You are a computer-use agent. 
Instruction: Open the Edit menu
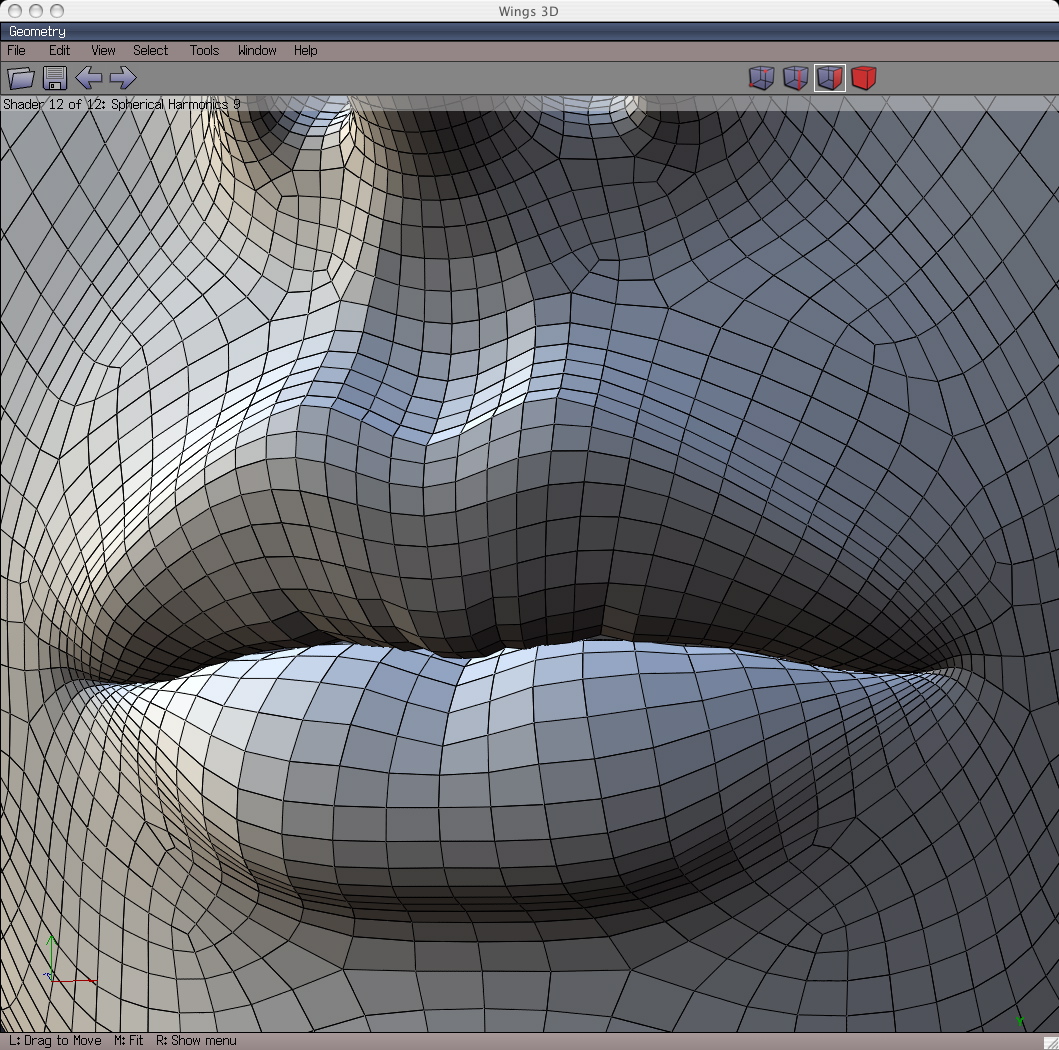[x=60, y=50]
